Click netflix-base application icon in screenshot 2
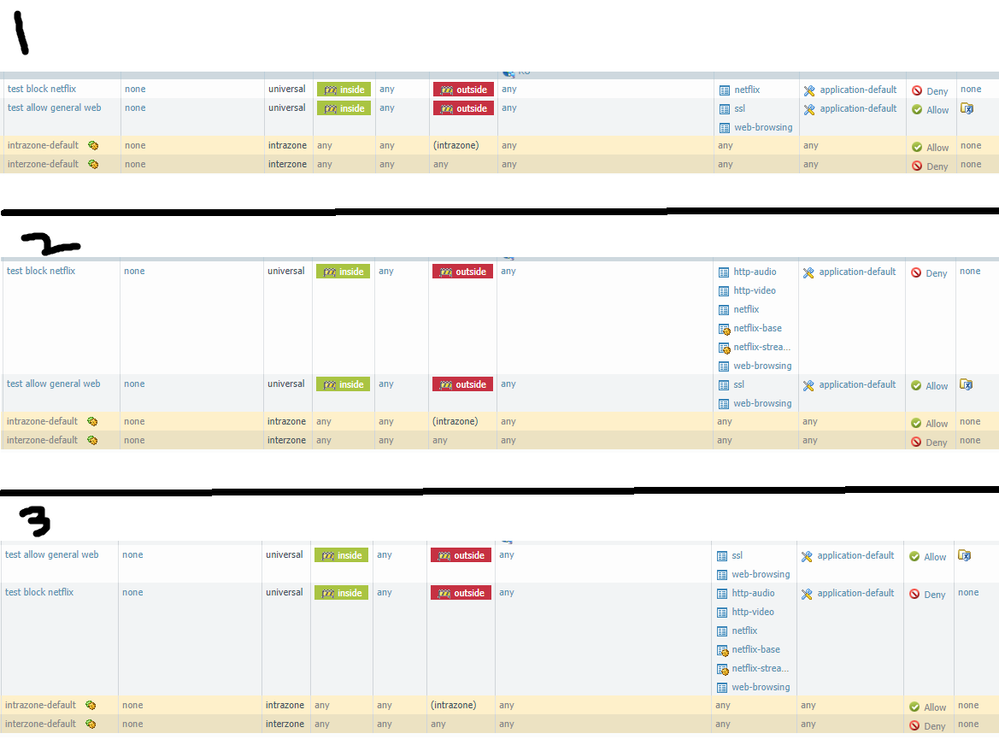The height and width of the screenshot is (738, 999). click(724, 329)
